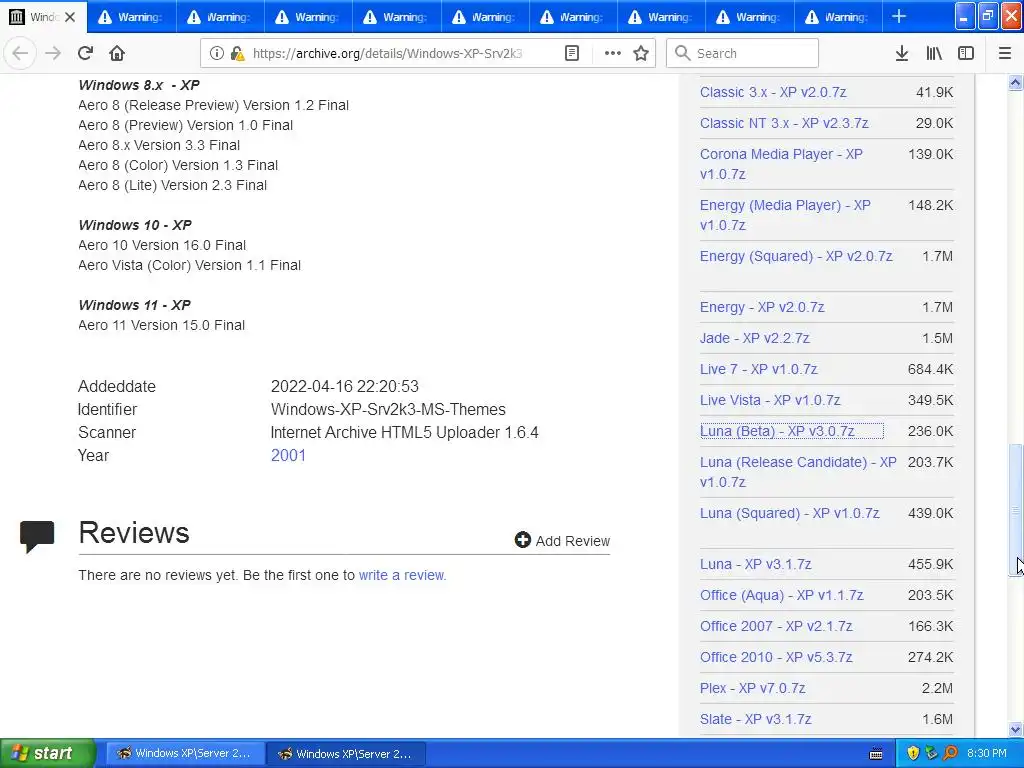Viewport: 1024px width, 768px height.
Task: Click the URL address field
Action: 387,53
